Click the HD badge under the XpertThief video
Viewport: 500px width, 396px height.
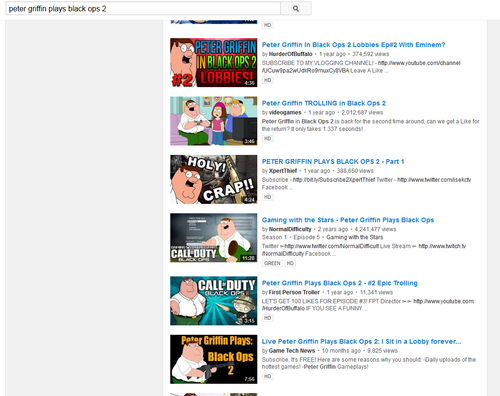pyautogui.click(x=267, y=197)
